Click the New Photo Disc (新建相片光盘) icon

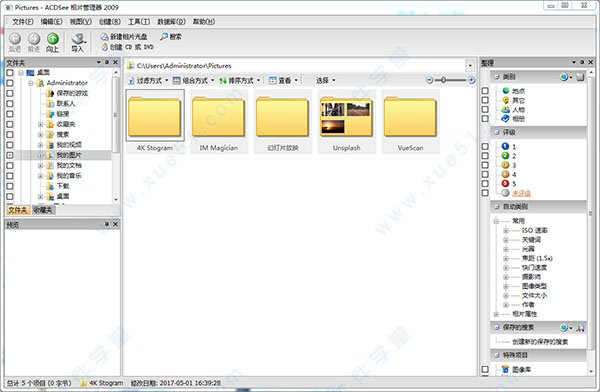click(104, 37)
